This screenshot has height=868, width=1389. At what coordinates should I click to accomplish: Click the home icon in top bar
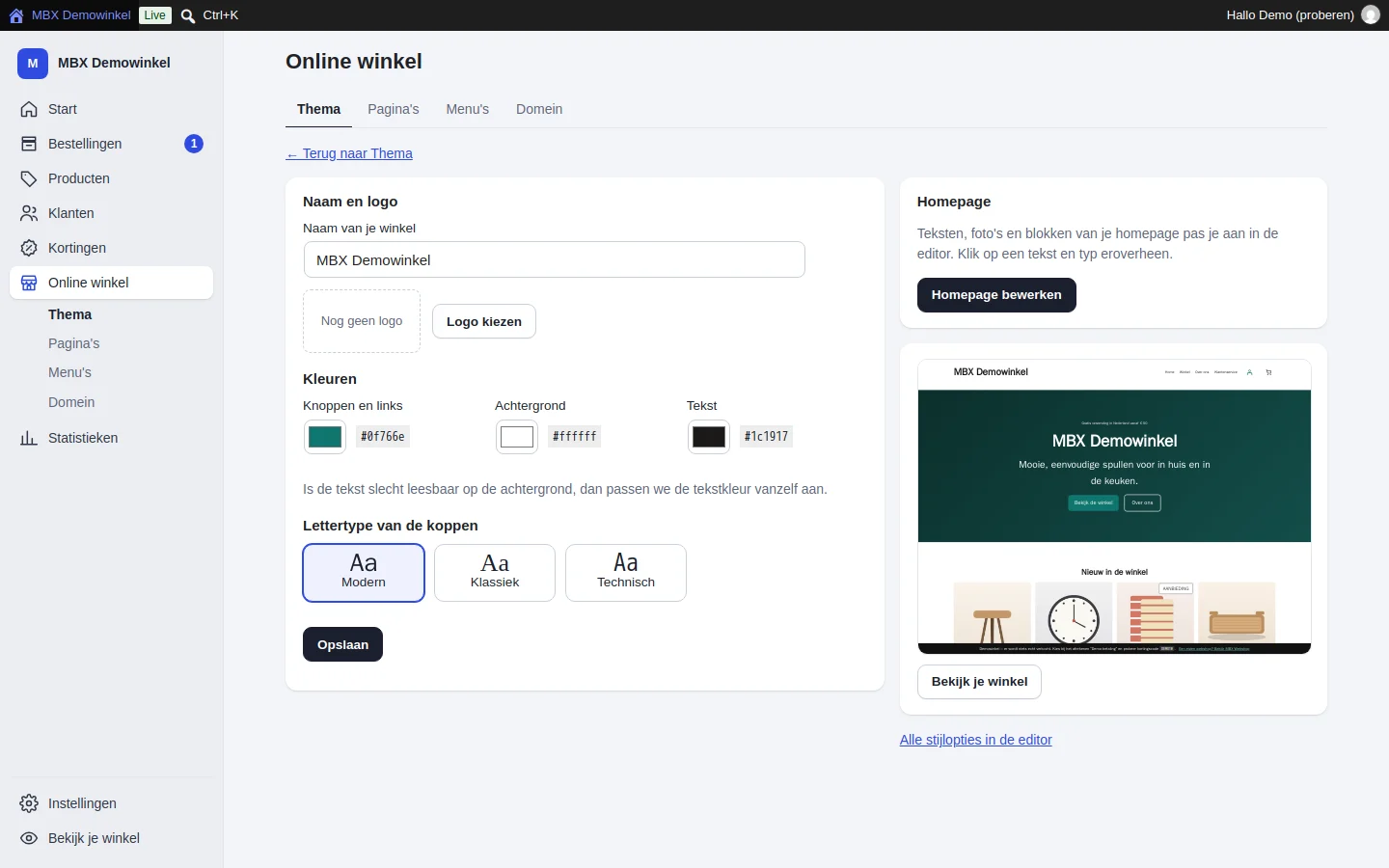point(16,15)
